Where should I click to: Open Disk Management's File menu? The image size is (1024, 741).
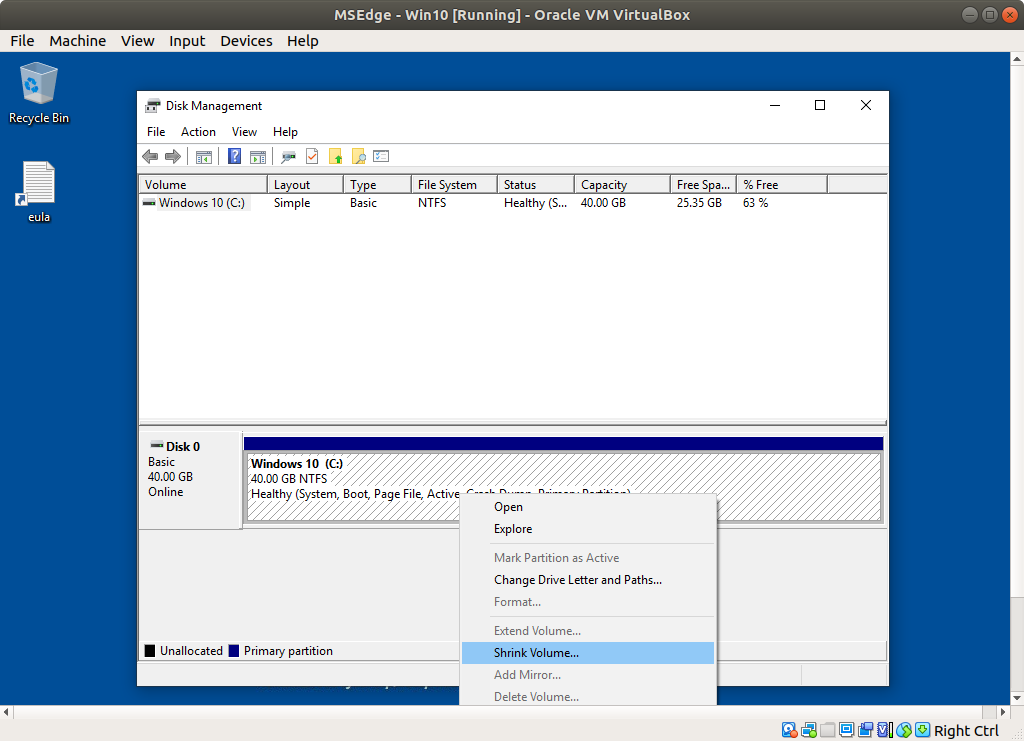click(156, 132)
